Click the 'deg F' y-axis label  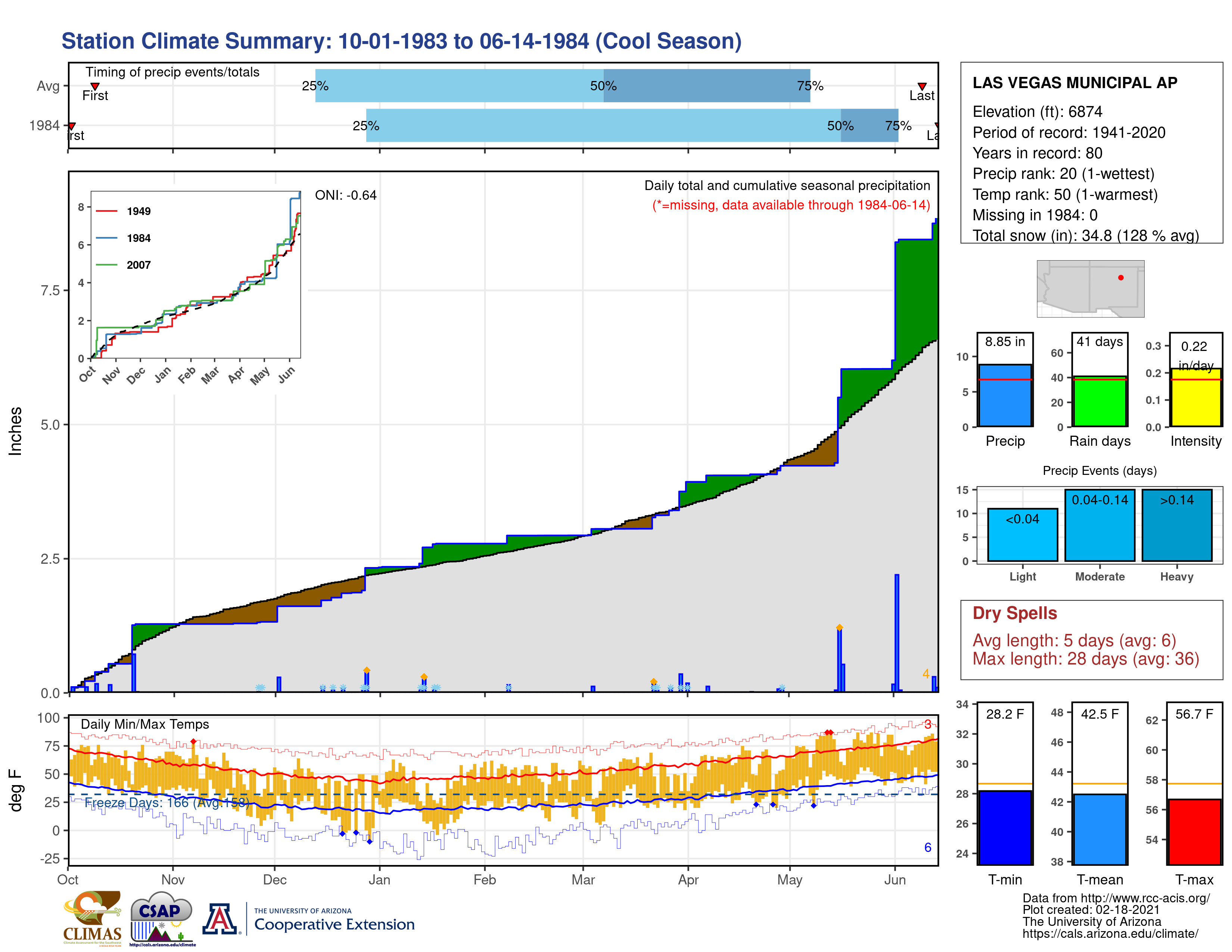(15, 790)
